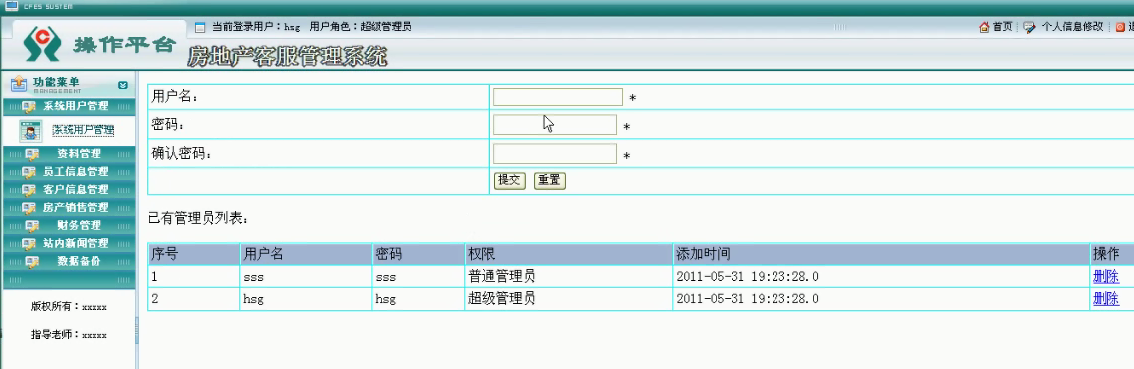This screenshot has width=1134, height=369.
Task: Delete the sss administrator row
Action: tap(1106, 276)
